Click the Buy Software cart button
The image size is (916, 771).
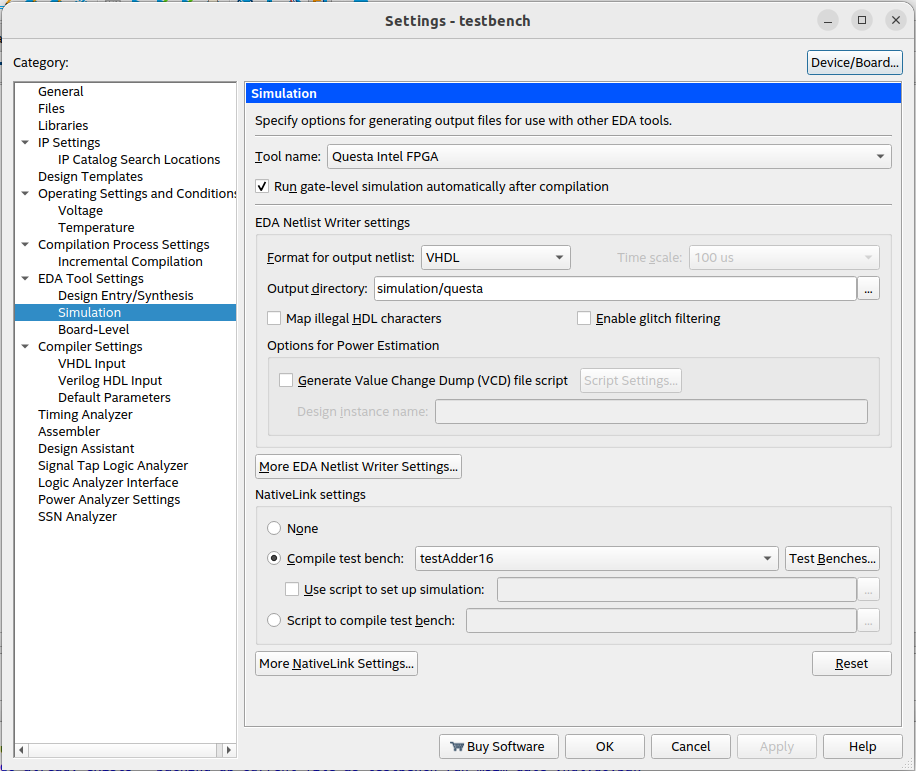pos(498,746)
